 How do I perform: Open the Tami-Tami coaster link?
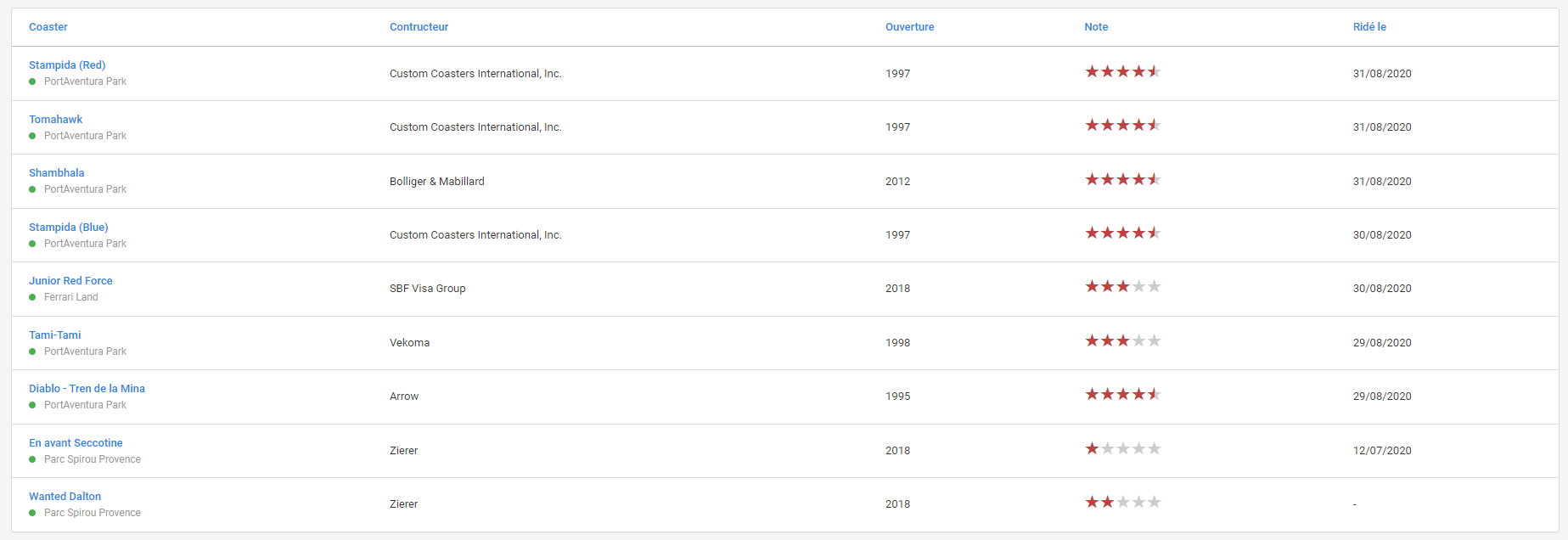pyautogui.click(x=55, y=335)
